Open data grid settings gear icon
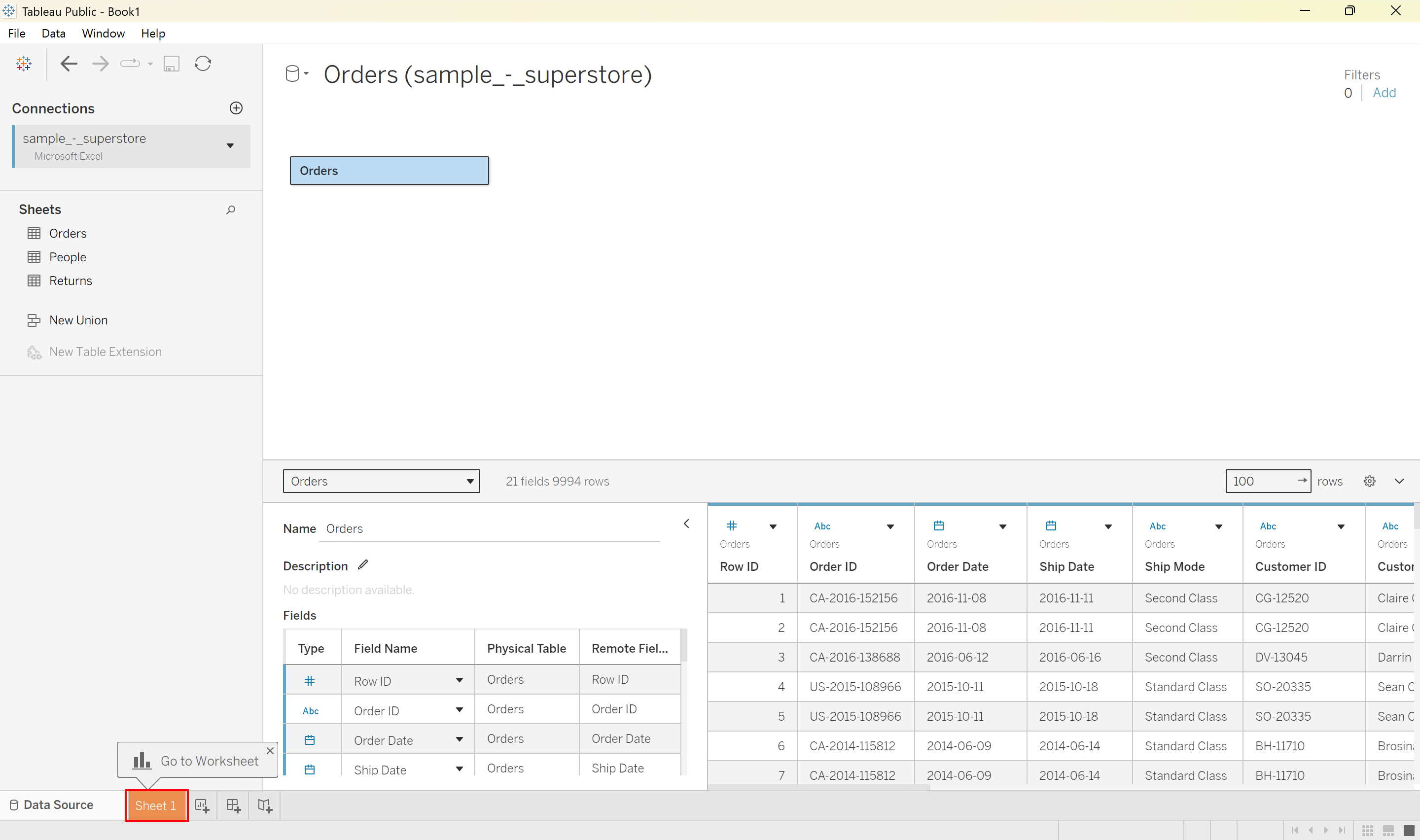 1370,481
